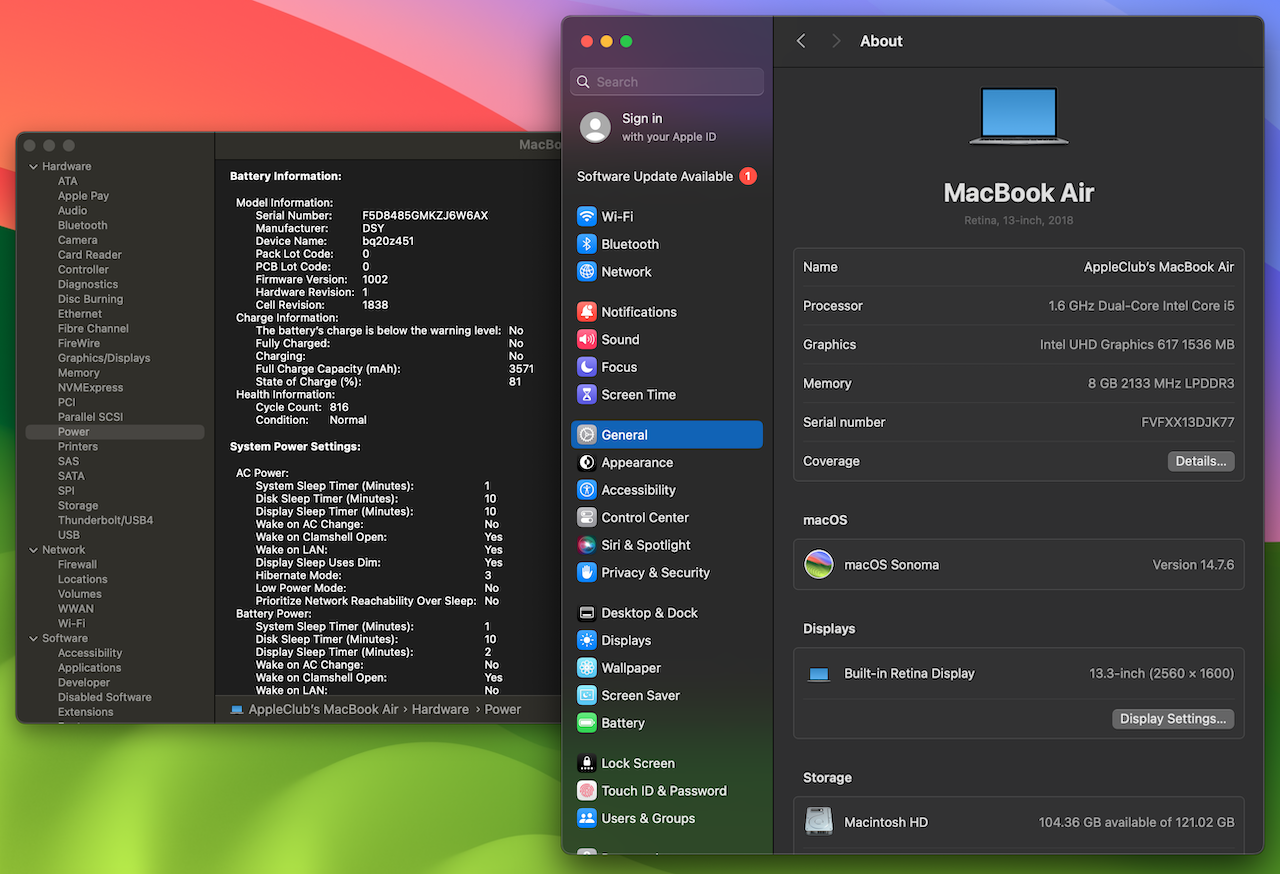The image size is (1280, 874).
Task: Open Focus moon icon
Action: click(587, 367)
